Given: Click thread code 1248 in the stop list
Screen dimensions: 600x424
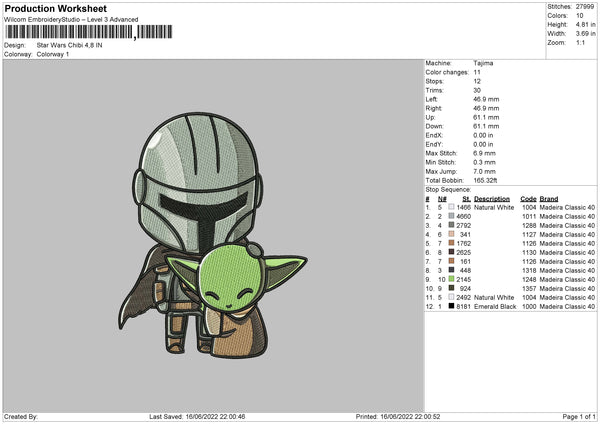Looking at the screenshot, I should [x=529, y=279].
